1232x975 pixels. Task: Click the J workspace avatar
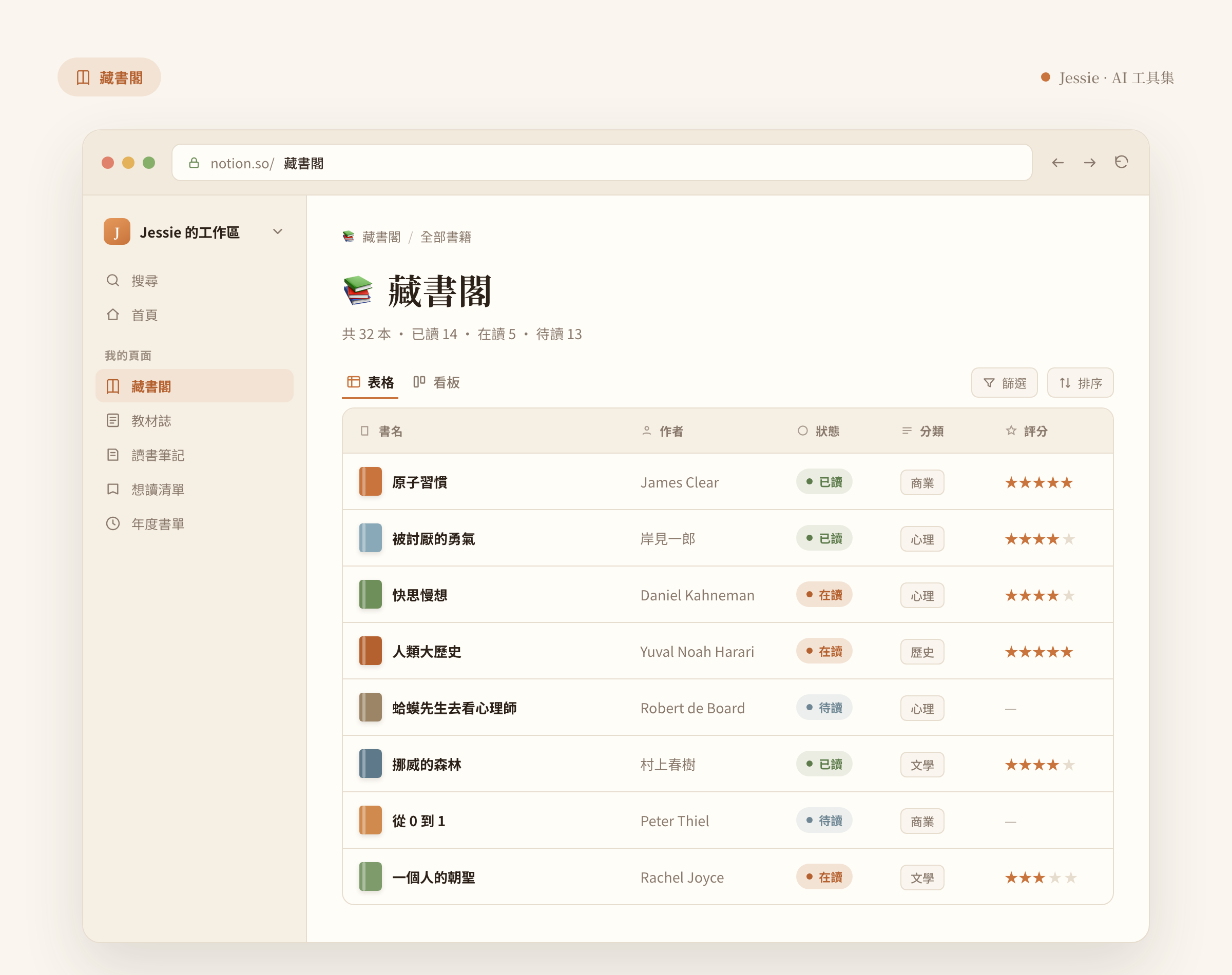117,232
